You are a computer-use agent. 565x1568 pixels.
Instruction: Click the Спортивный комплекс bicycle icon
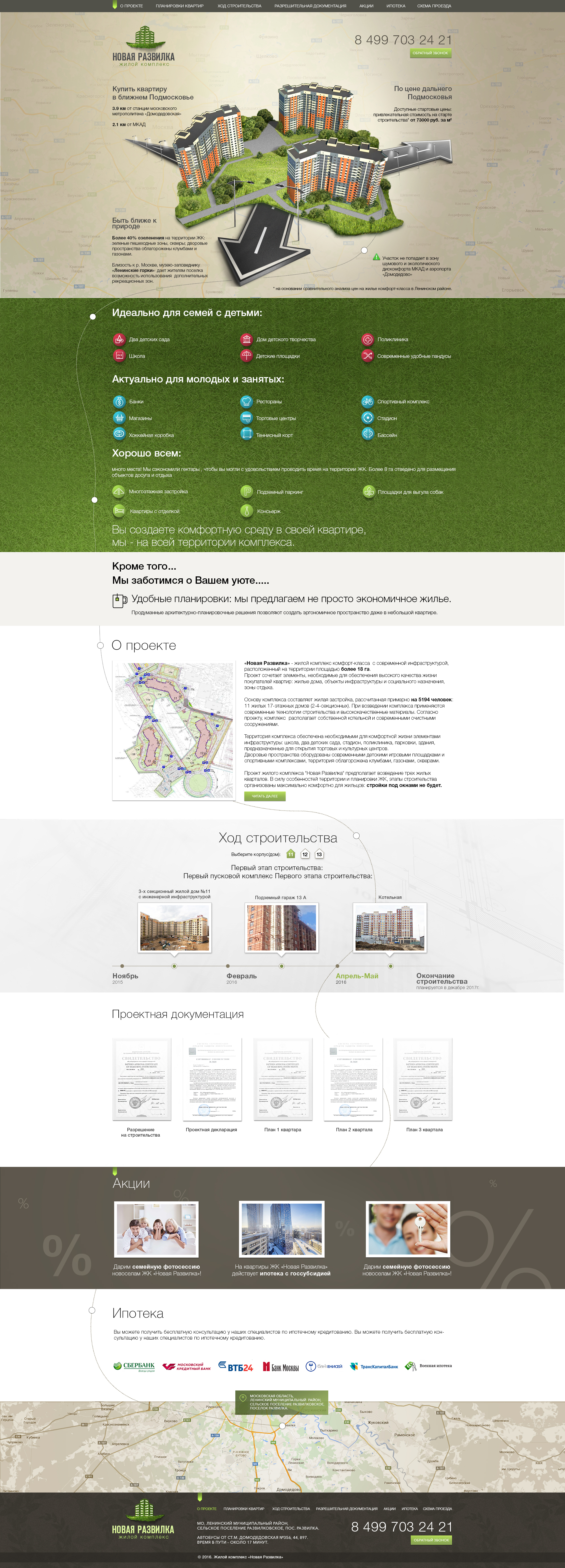(367, 401)
